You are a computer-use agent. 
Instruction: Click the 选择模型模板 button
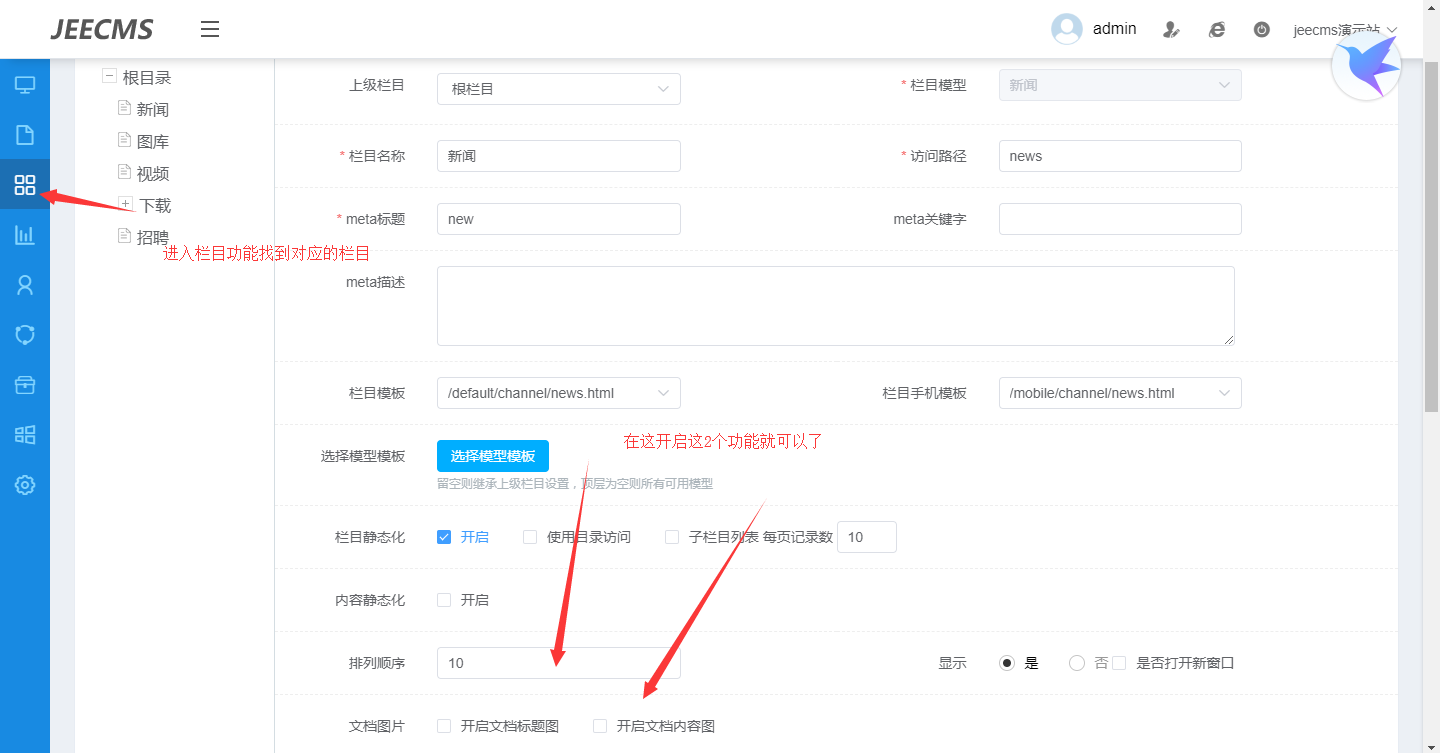tap(493, 456)
